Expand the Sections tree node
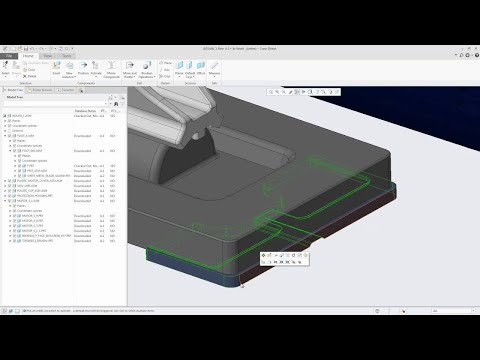Viewport: 480px width, 360px height. 5,131
